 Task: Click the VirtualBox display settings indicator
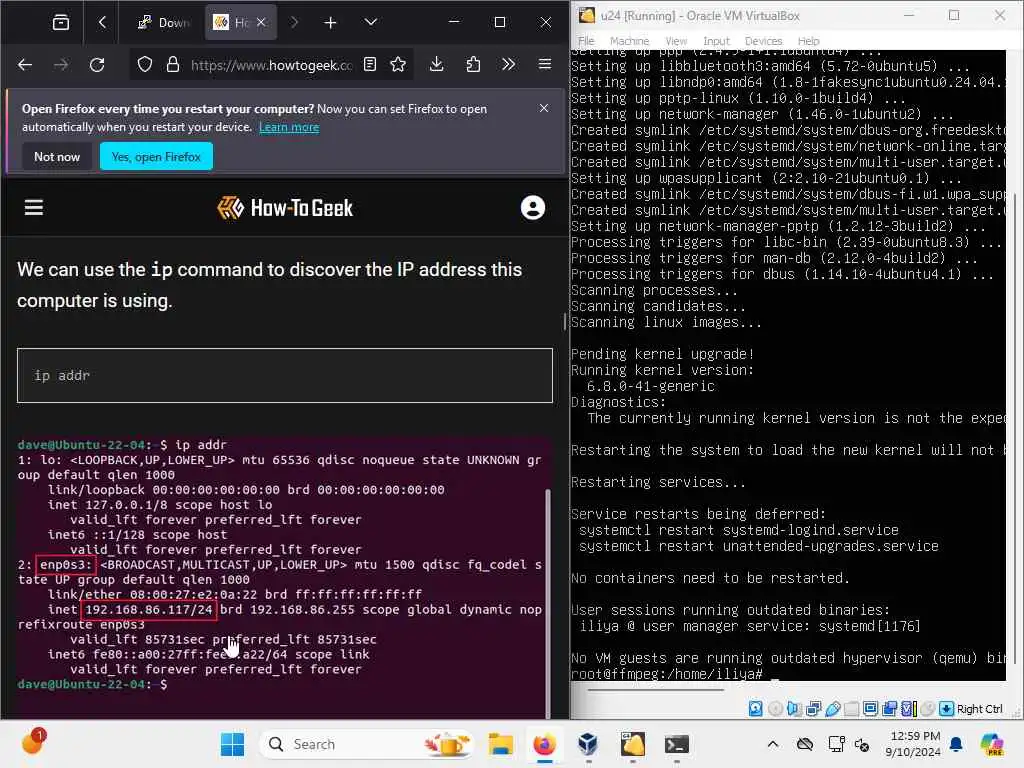[x=871, y=709]
